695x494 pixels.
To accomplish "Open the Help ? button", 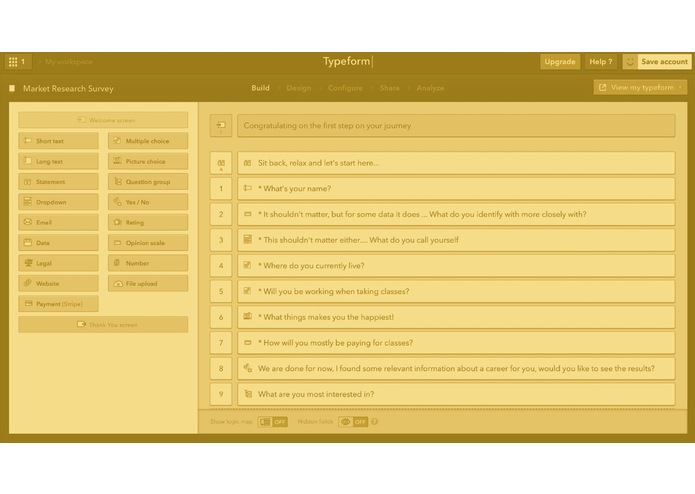I will (x=601, y=62).
